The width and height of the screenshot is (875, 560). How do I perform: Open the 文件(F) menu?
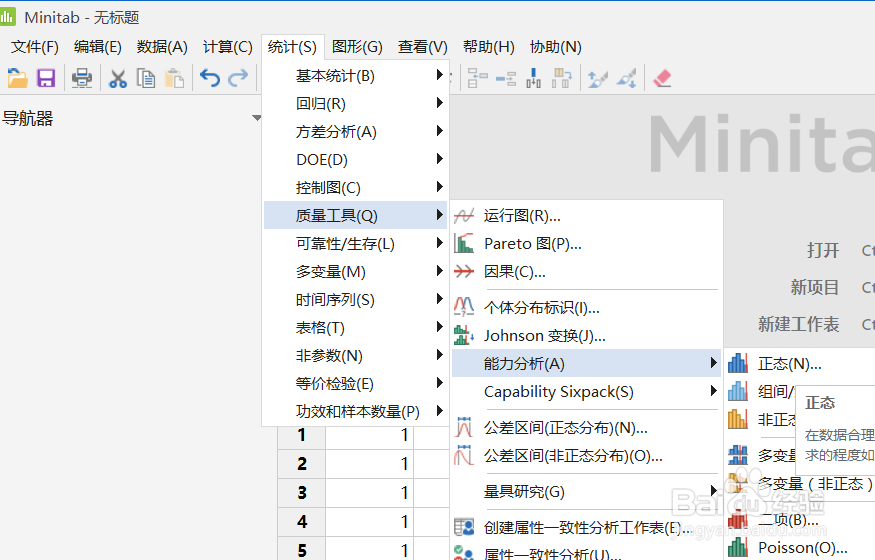coord(35,47)
